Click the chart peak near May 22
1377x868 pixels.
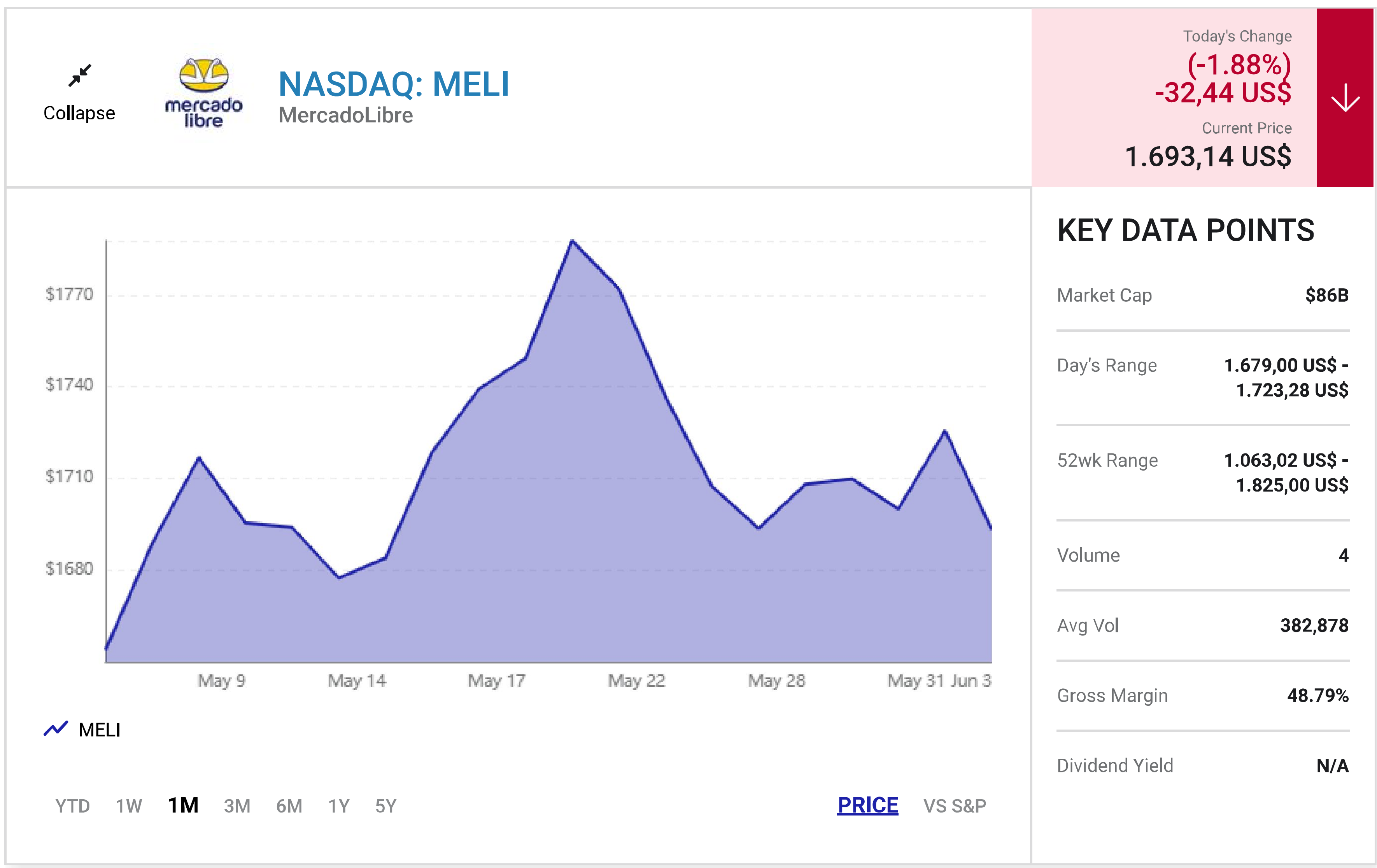click(x=573, y=241)
